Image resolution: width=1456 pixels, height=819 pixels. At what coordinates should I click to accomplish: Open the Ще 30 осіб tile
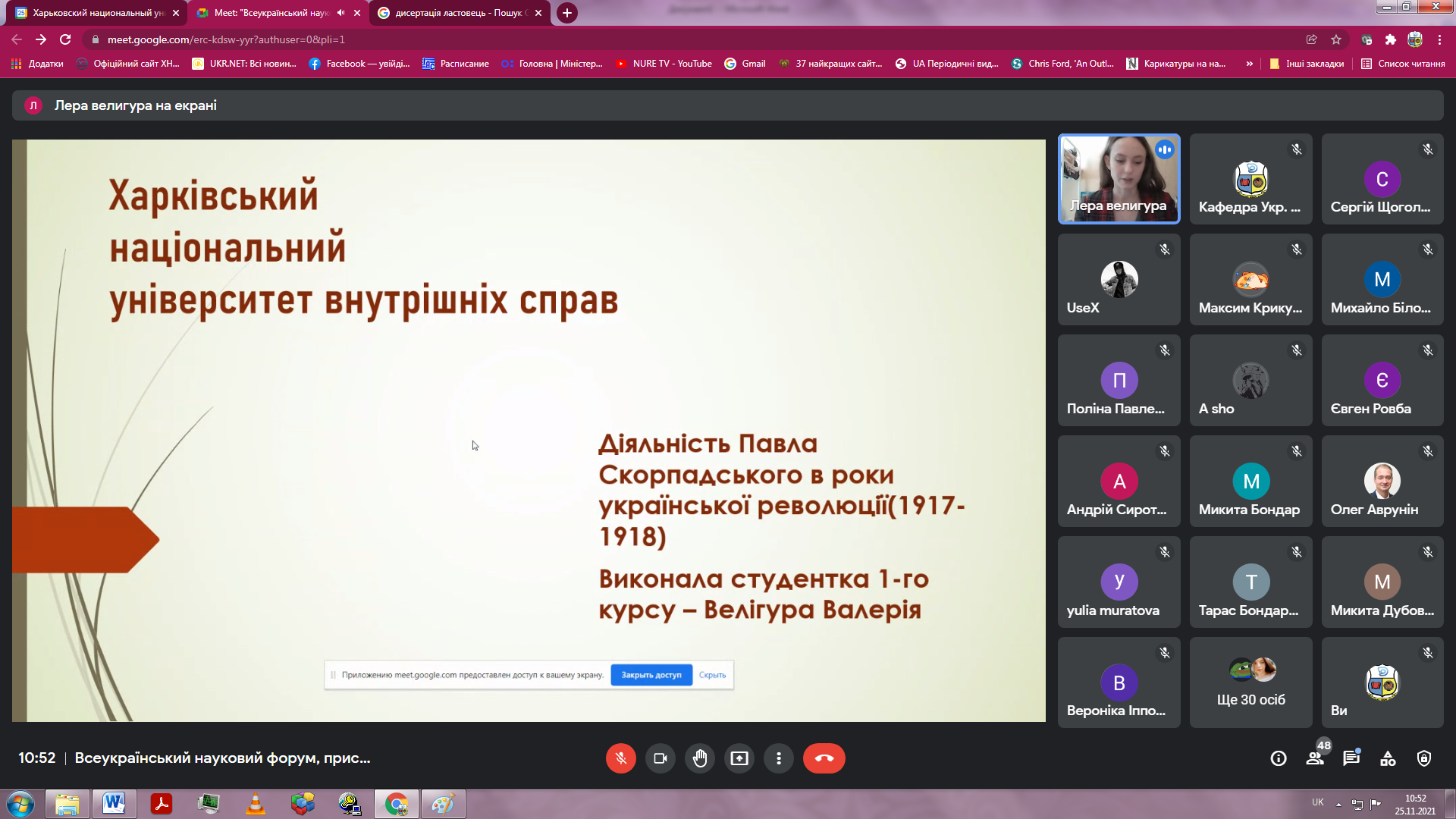coord(1250,682)
